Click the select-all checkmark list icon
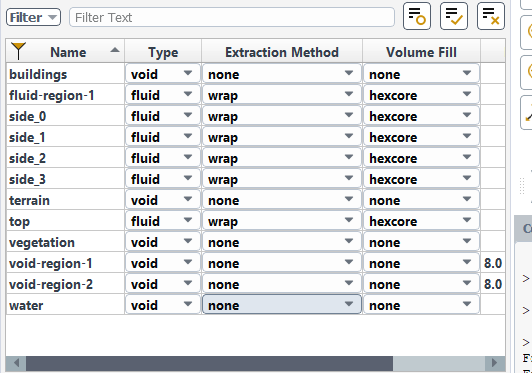 454,16
